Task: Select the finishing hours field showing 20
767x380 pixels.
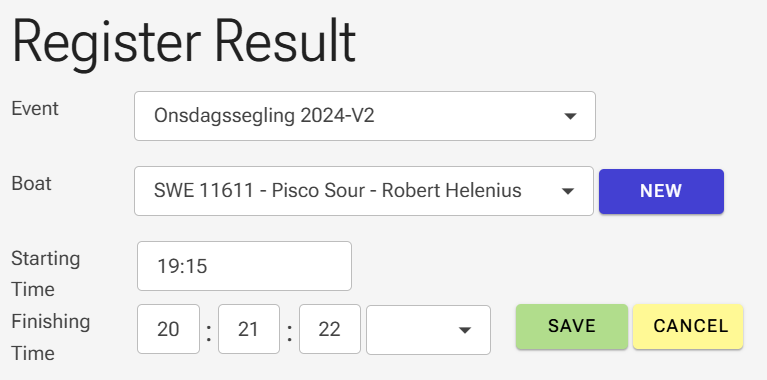Action: click(168, 329)
